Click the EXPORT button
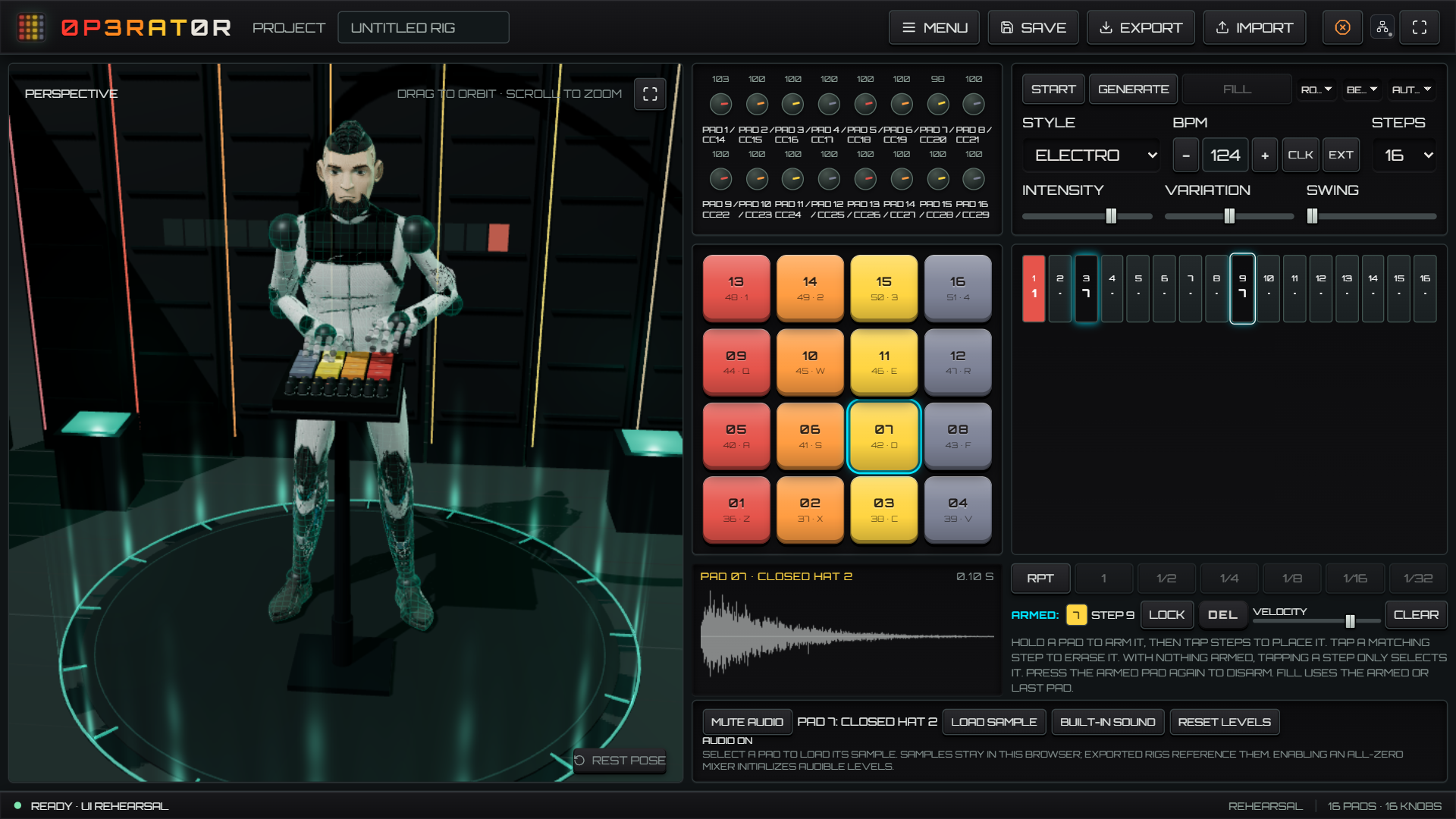 [1141, 27]
